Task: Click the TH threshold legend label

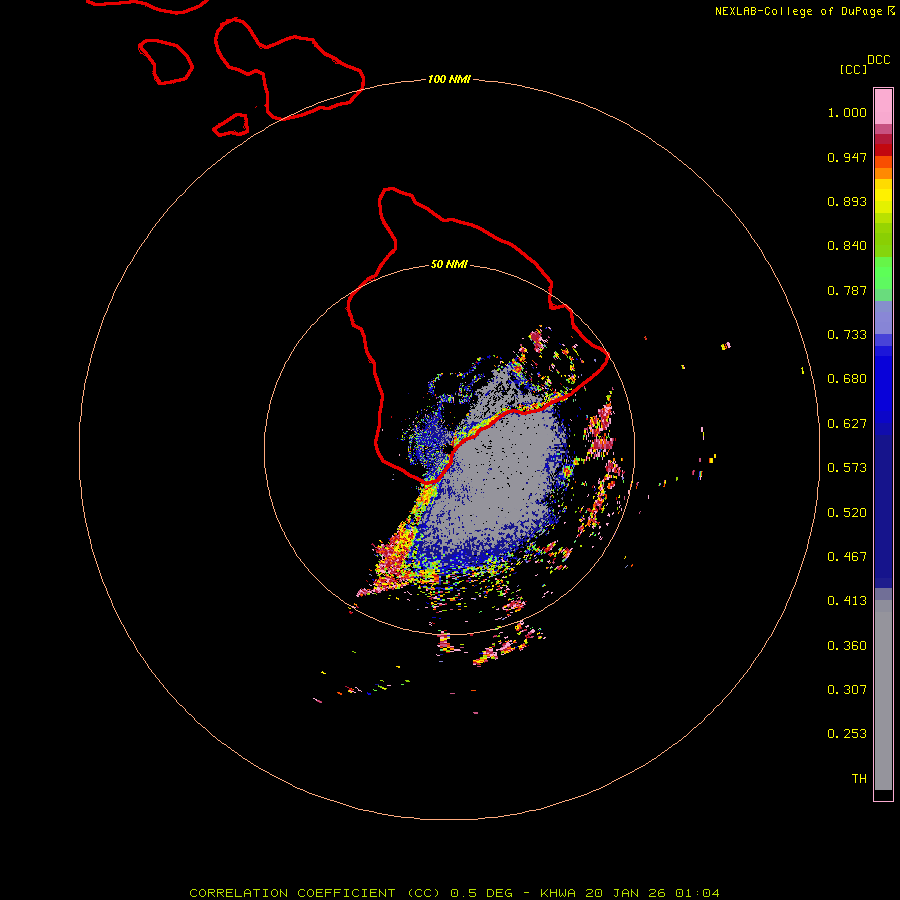Action: 859,779
